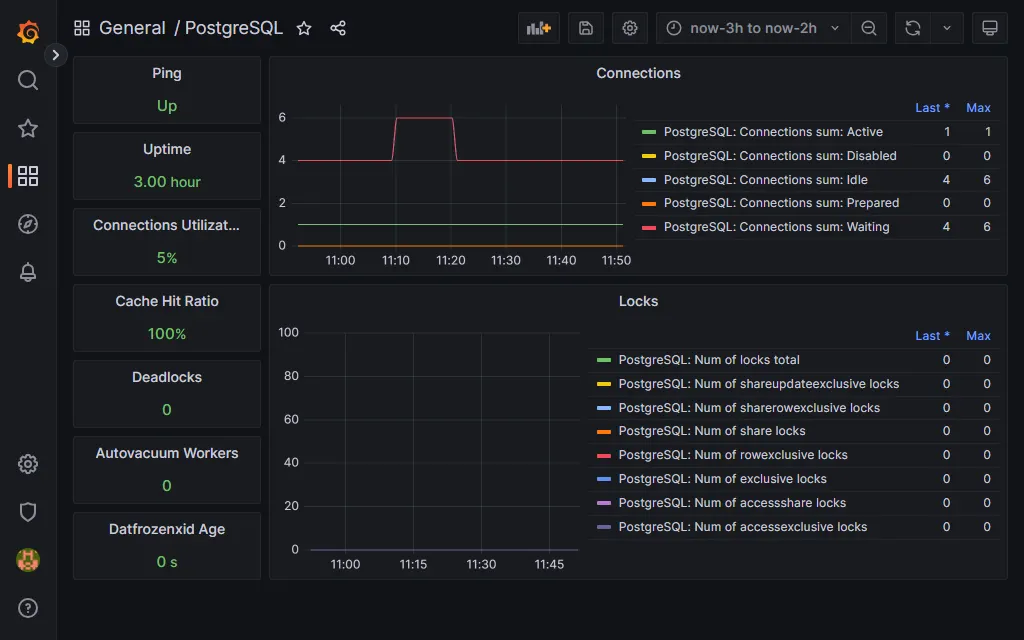Share the dashboard with share icon
1024x640 pixels.
point(338,28)
